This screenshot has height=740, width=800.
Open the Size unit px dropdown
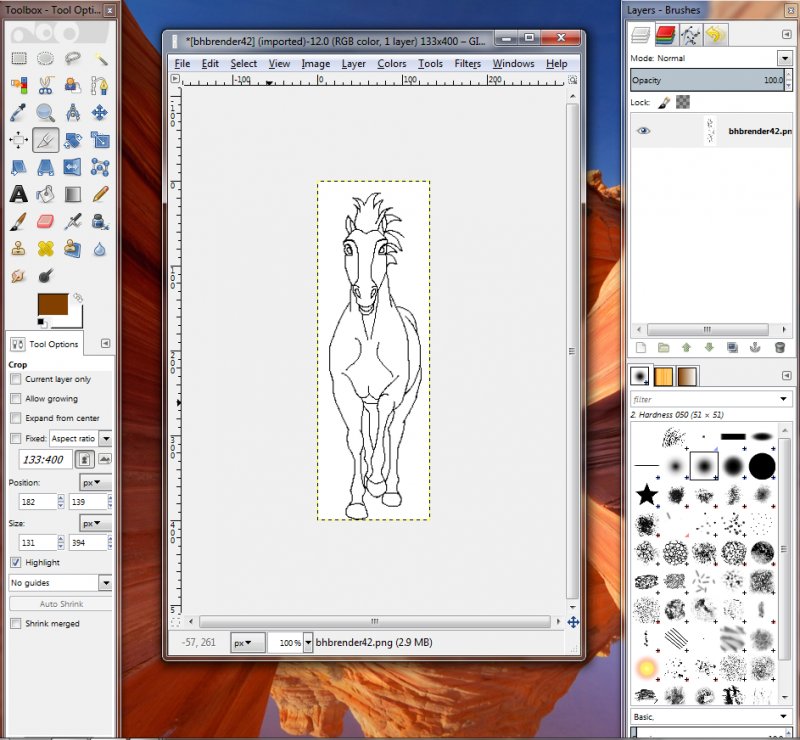[95, 524]
